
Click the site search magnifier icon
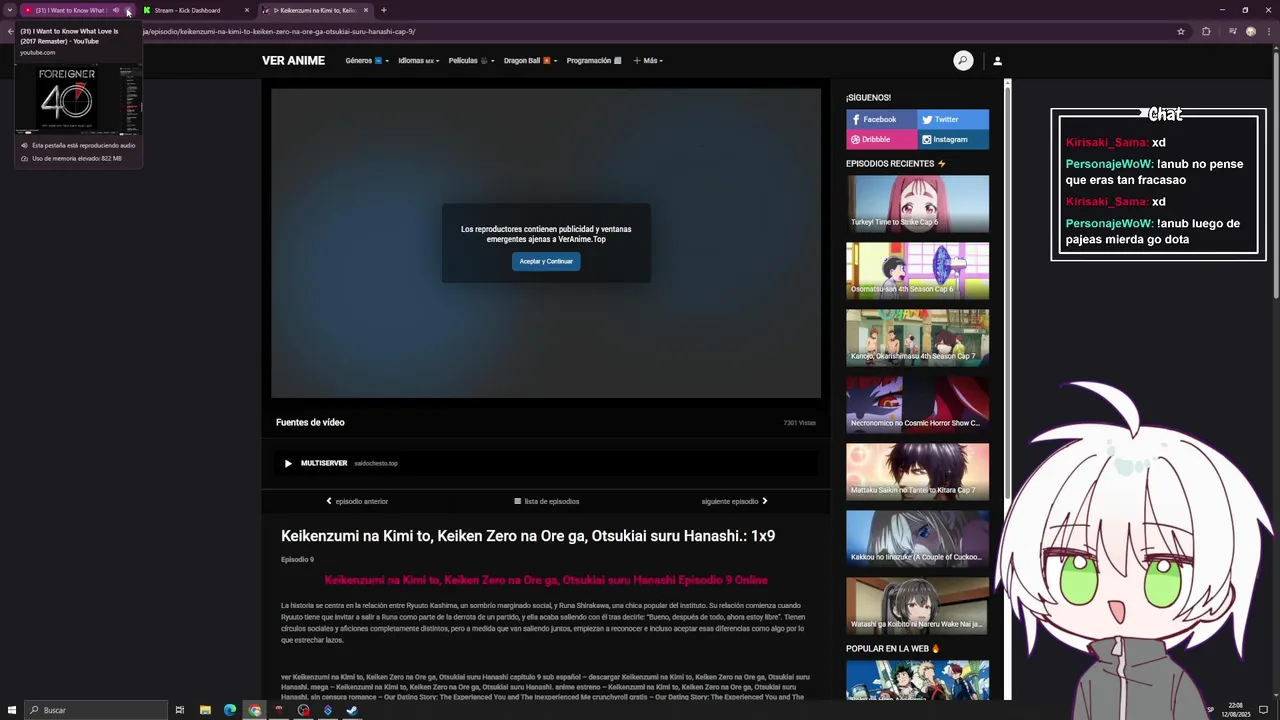(963, 61)
